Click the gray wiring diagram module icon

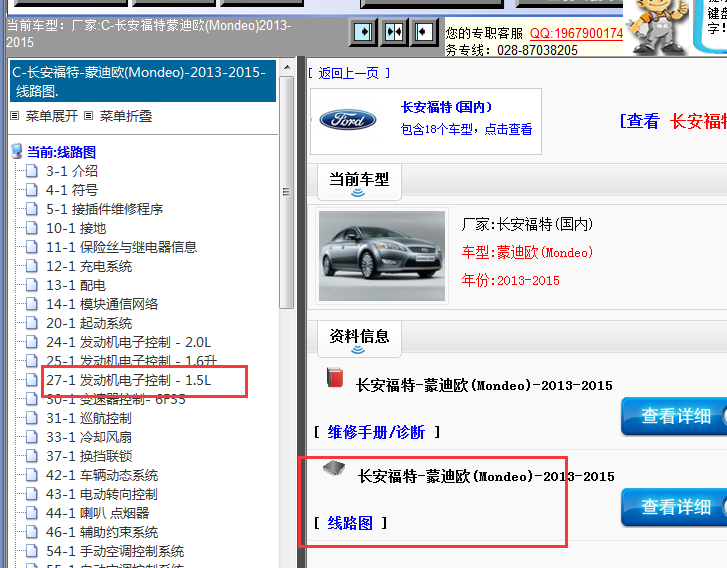334,468
